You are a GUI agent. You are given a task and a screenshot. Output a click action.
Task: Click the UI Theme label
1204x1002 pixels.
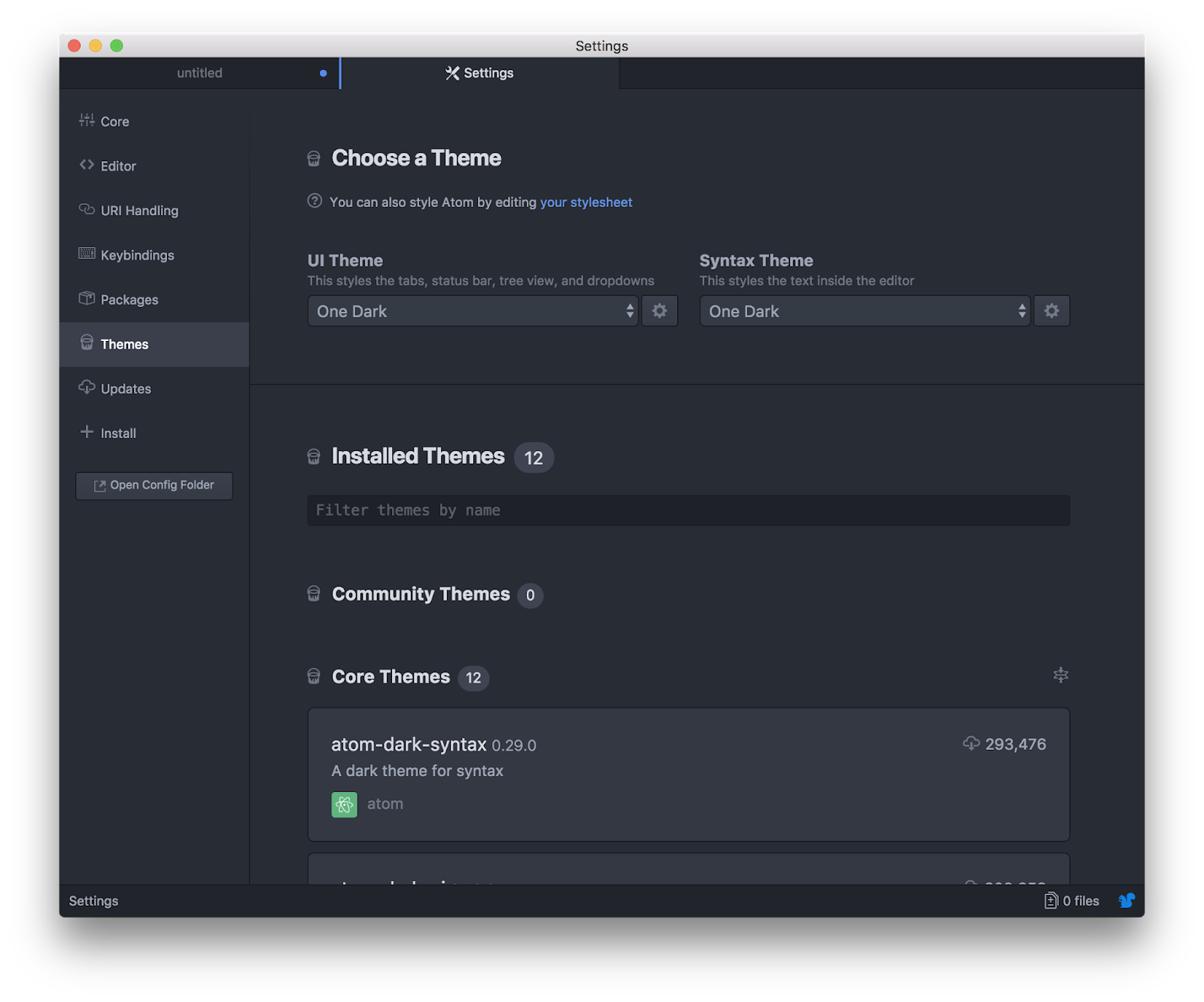[x=345, y=260]
